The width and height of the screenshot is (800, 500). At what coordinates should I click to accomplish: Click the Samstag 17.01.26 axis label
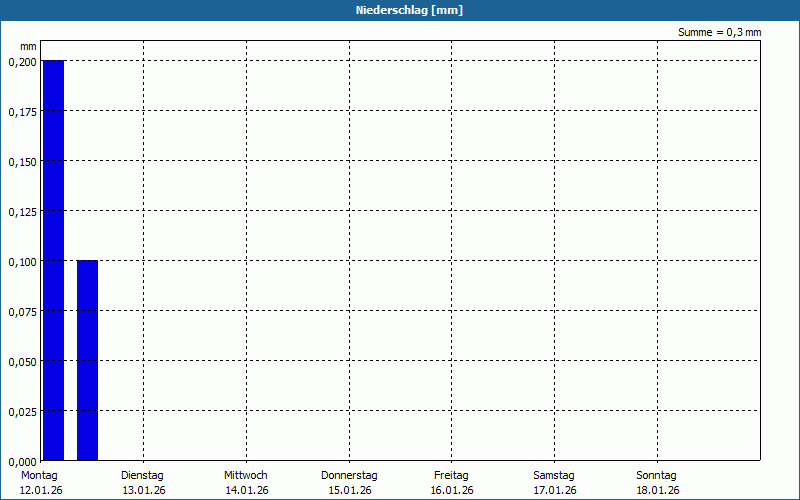tap(555, 483)
